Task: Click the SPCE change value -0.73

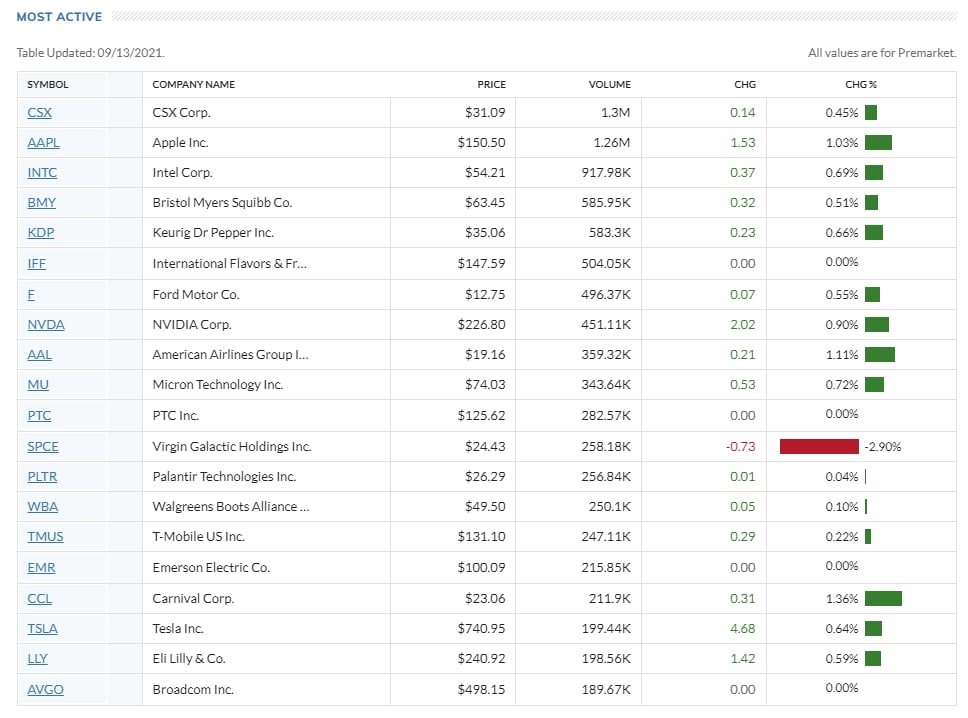Action: click(x=740, y=446)
